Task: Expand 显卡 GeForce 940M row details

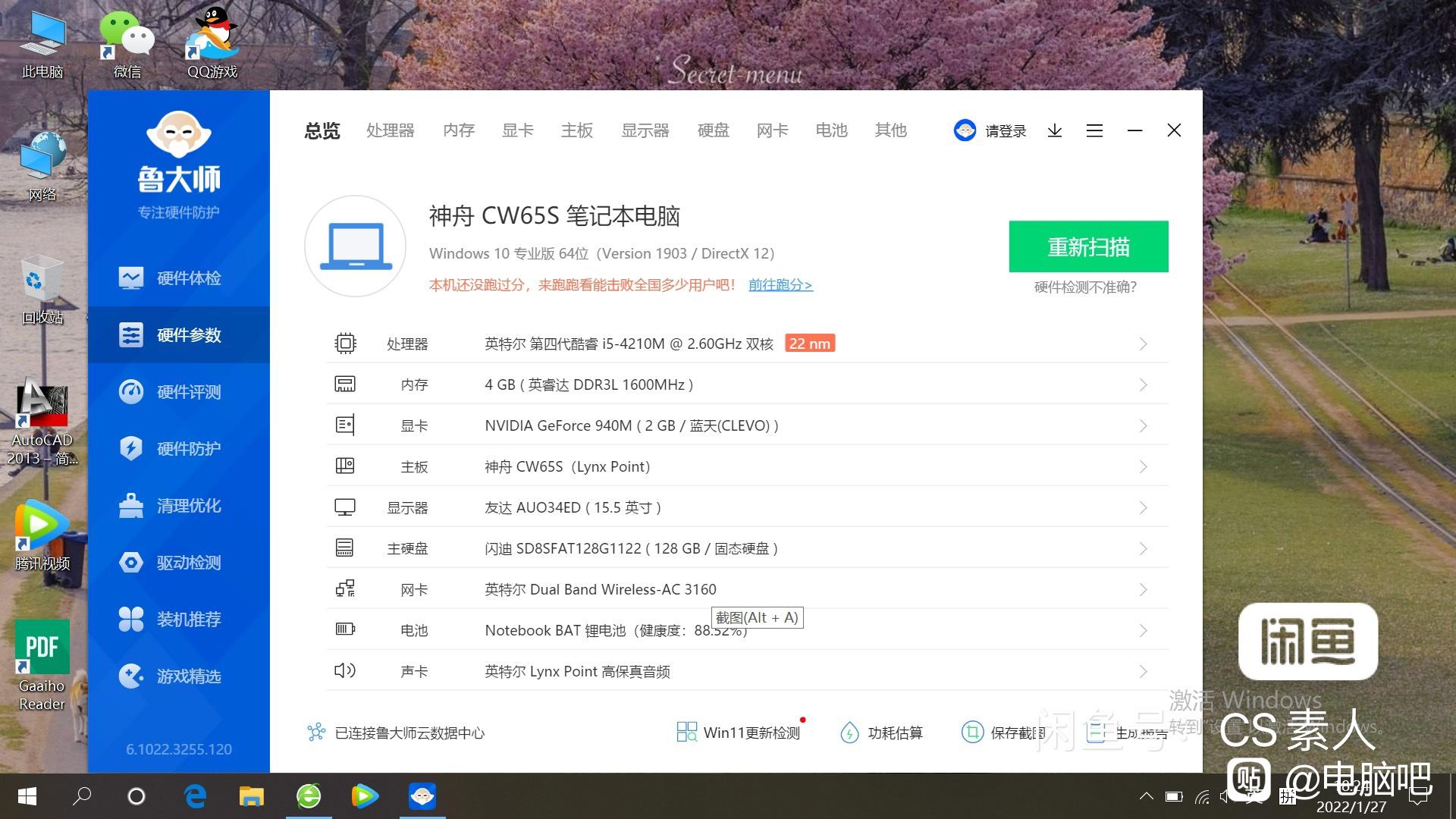Action: (1143, 426)
